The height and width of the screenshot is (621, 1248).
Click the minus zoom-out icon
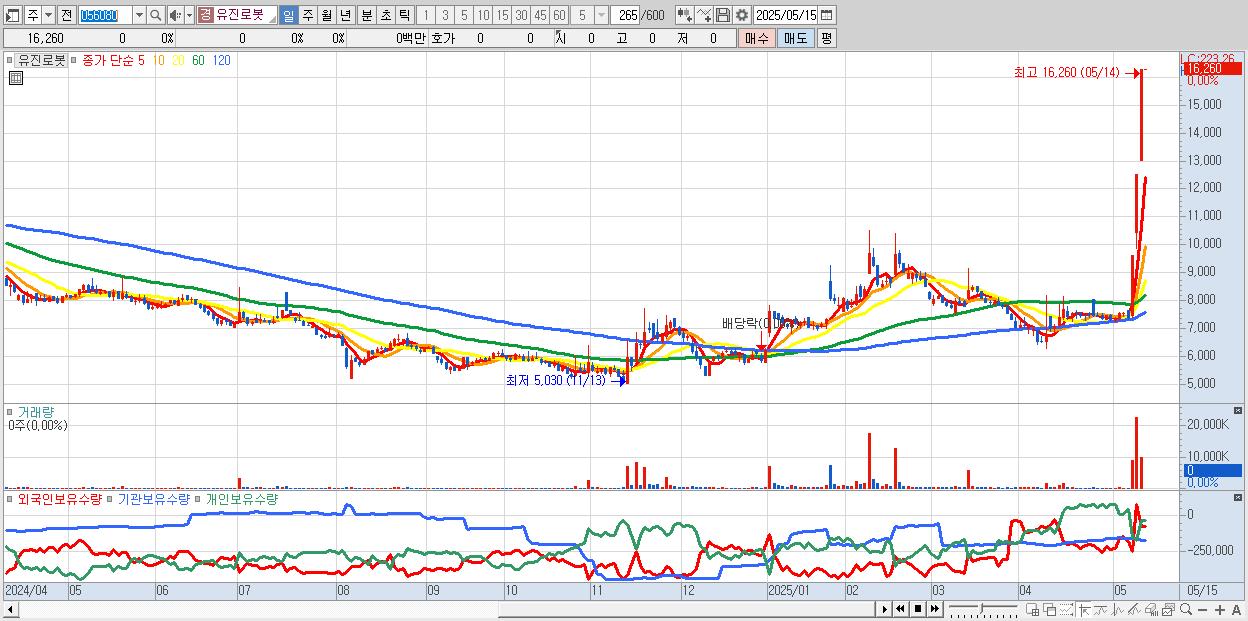(x=1203, y=609)
